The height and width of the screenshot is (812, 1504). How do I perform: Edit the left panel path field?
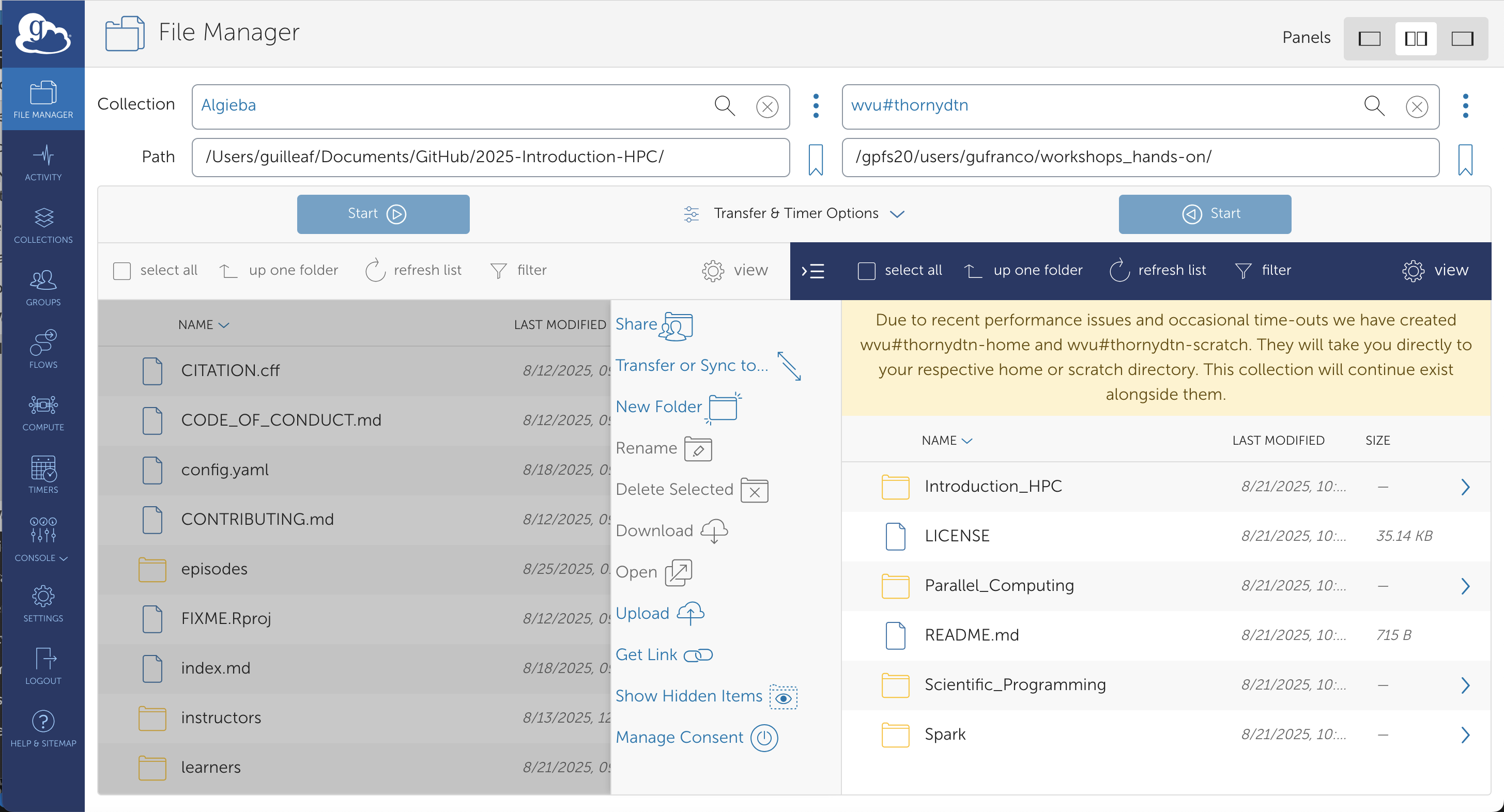(x=490, y=158)
